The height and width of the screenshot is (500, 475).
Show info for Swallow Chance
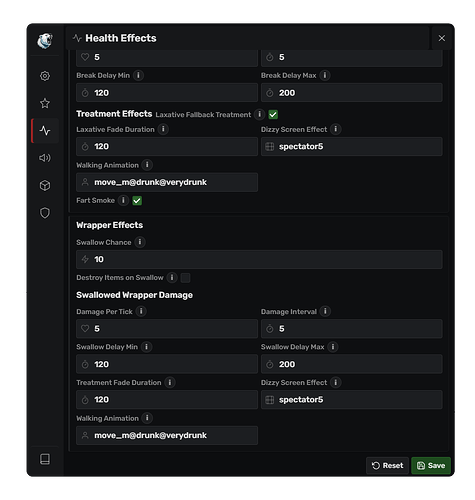point(140,242)
